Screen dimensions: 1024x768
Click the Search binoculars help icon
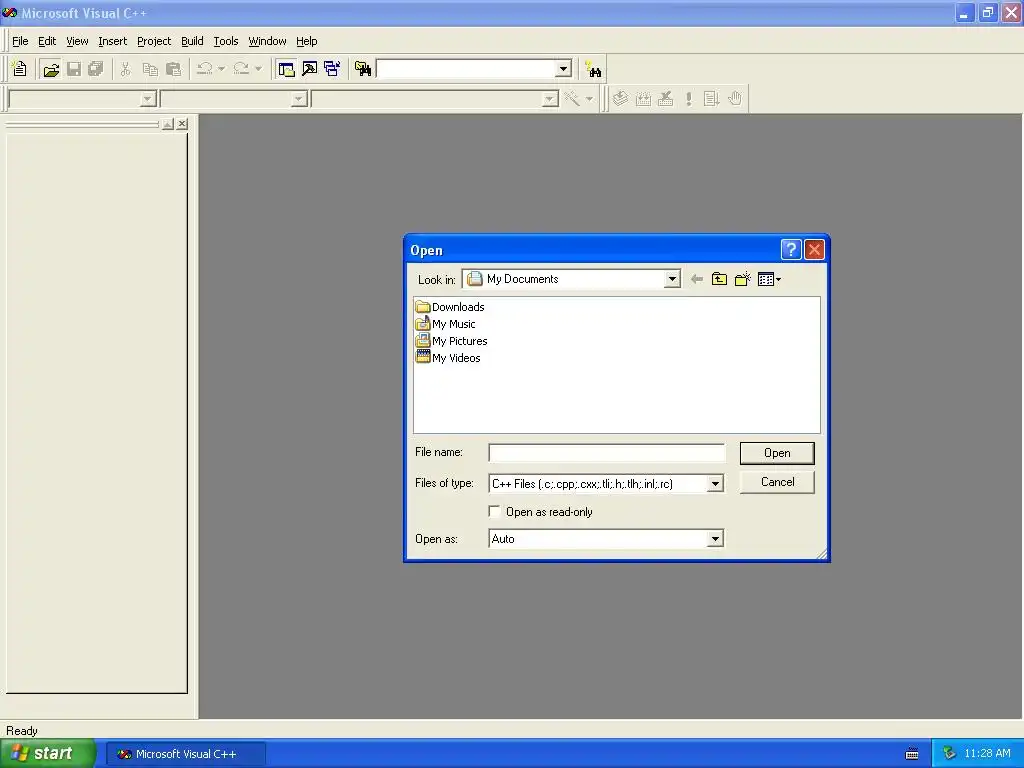tap(593, 69)
